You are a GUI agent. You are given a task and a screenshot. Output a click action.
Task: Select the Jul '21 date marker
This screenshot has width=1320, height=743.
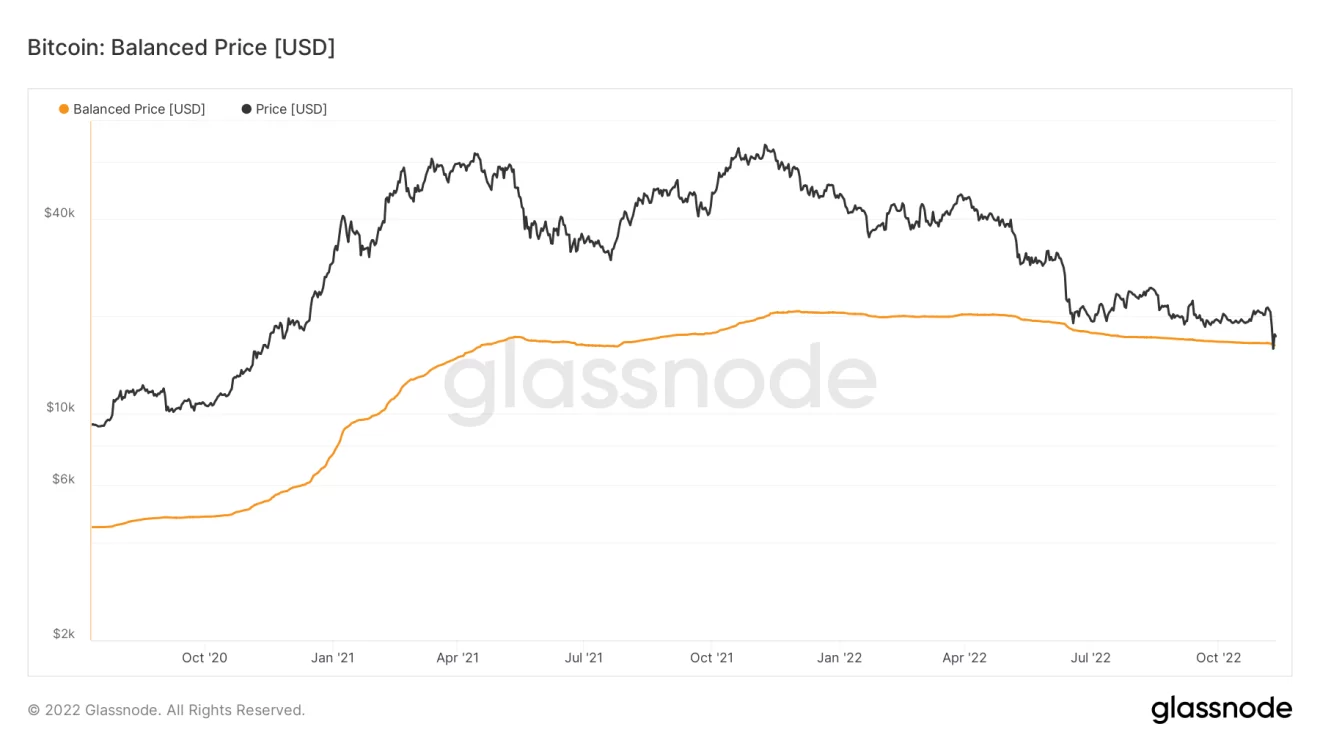584,657
